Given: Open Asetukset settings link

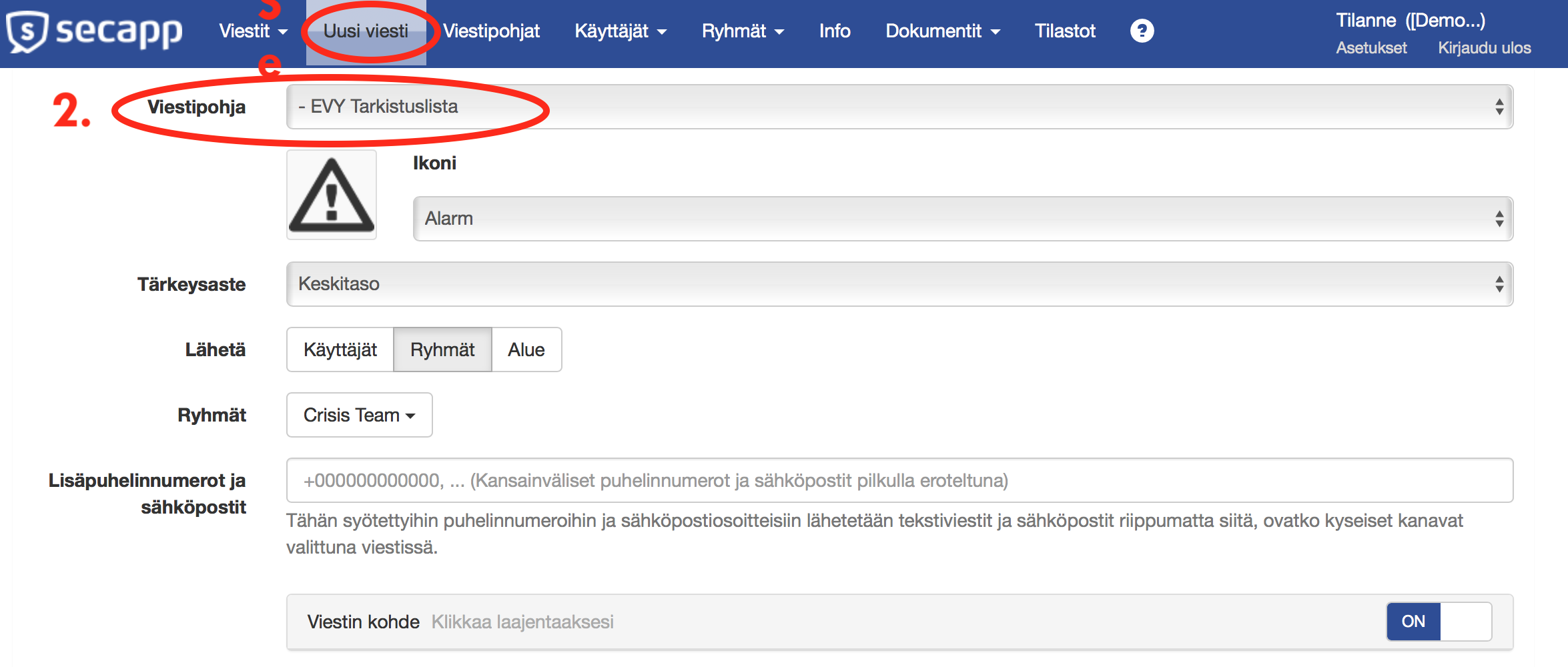Looking at the screenshot, I should pyautogui.click(x=1371, y=48).
